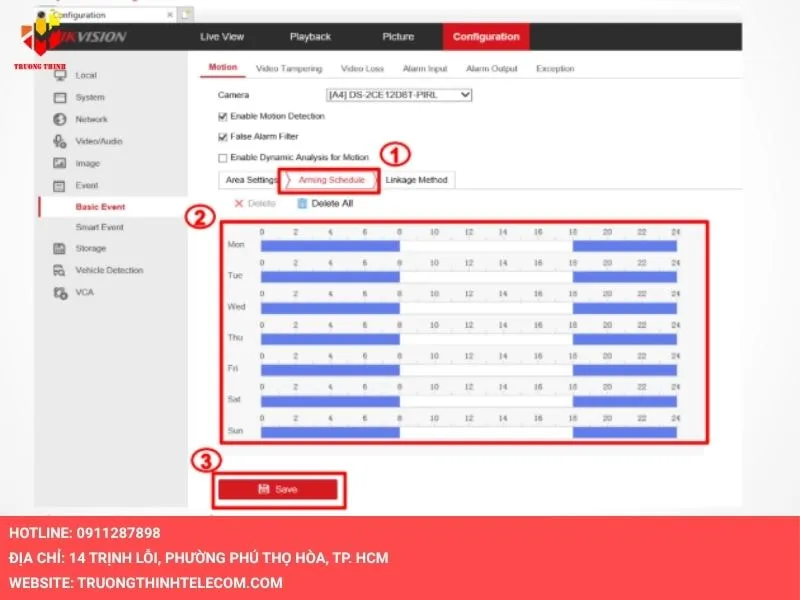
Task: Click Monday's morning blue schedule bar
Action: click(330, 245)
